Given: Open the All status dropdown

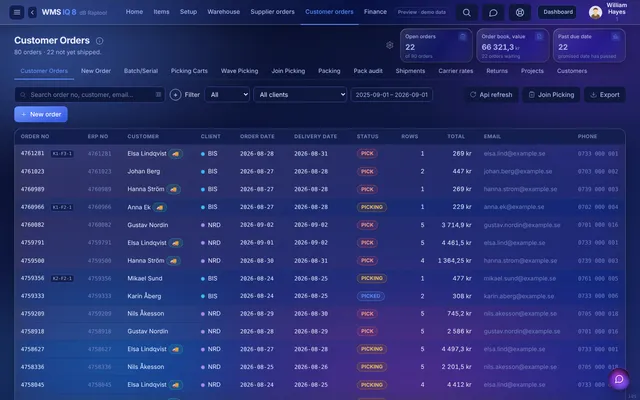Looking at the screenshot, I should click(227, 95).
